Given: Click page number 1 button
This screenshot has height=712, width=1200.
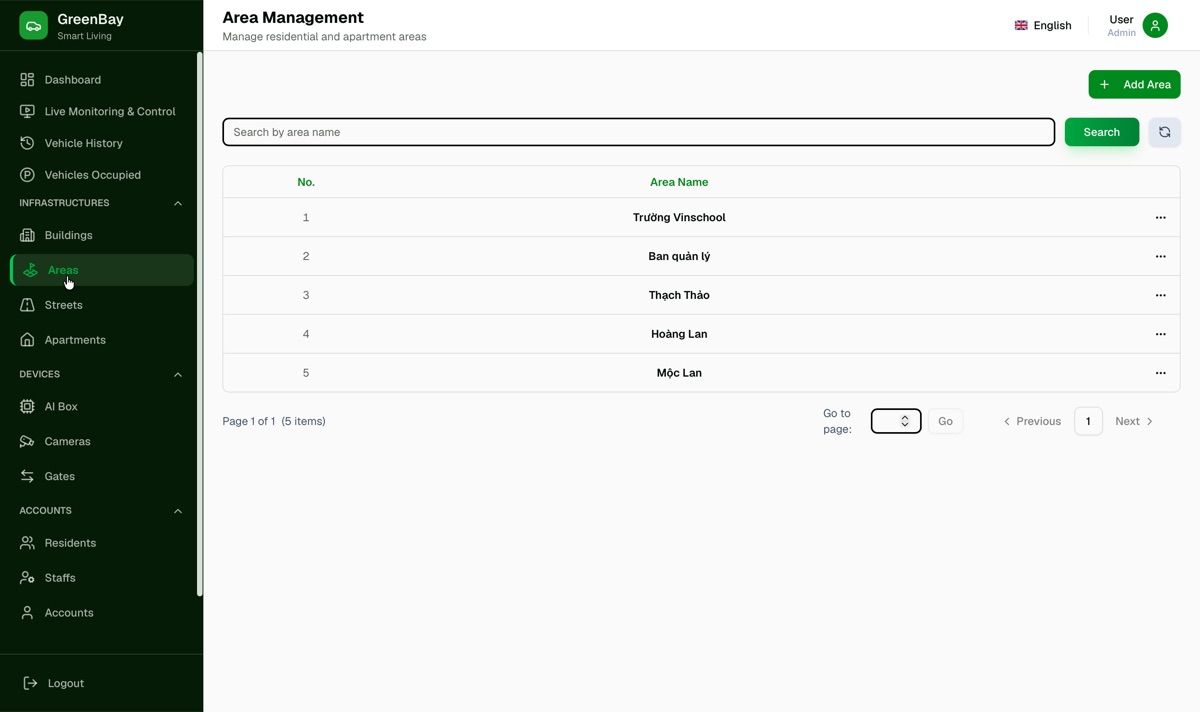Looking at the screenshot, I should pyautogui.click(x=1088, y=421).
